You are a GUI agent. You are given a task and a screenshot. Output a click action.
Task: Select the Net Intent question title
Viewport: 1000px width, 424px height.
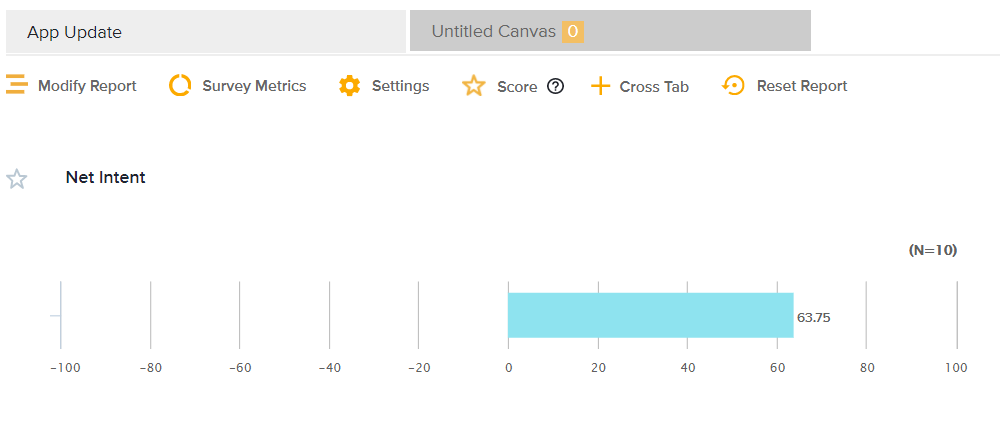(105, 177)
